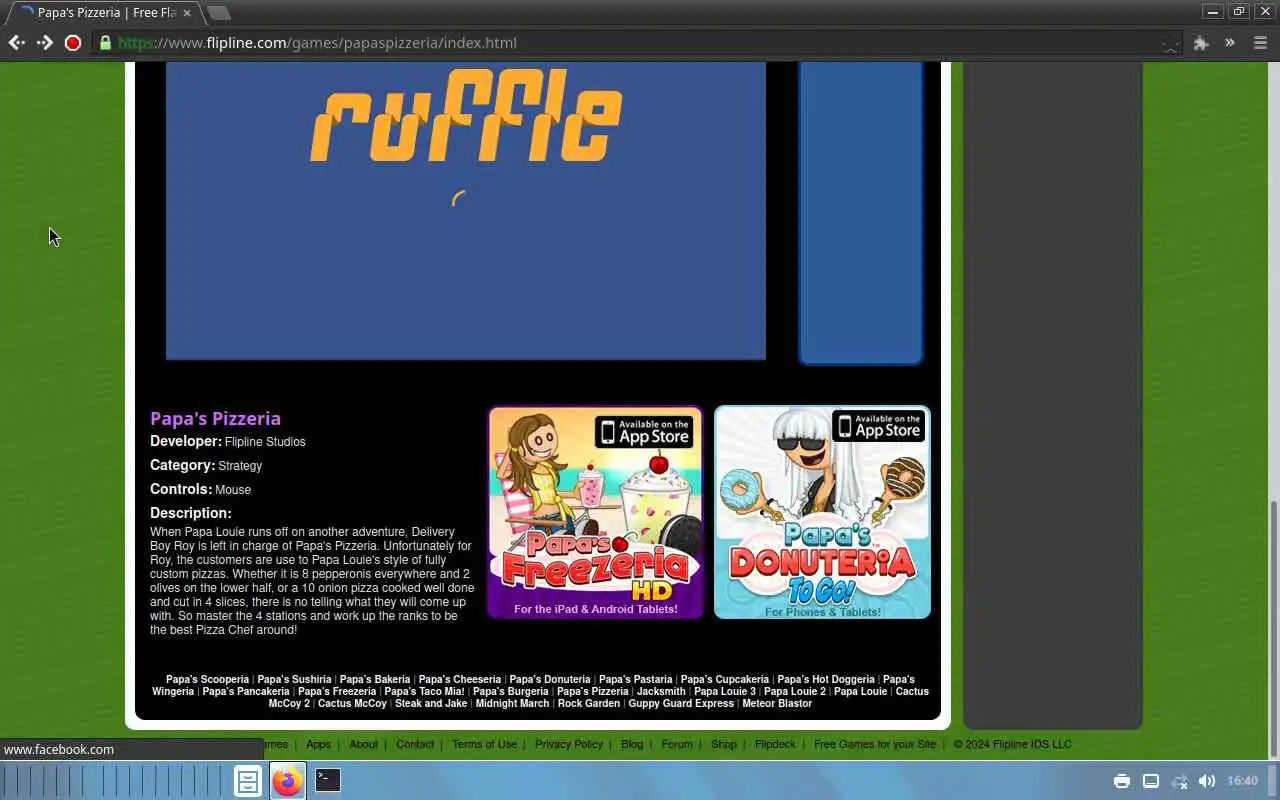The width and height of the screenshot is (1280, 800).
Task: Open Papa's Taco Mia! game link
Action: [x=424, y=692]
